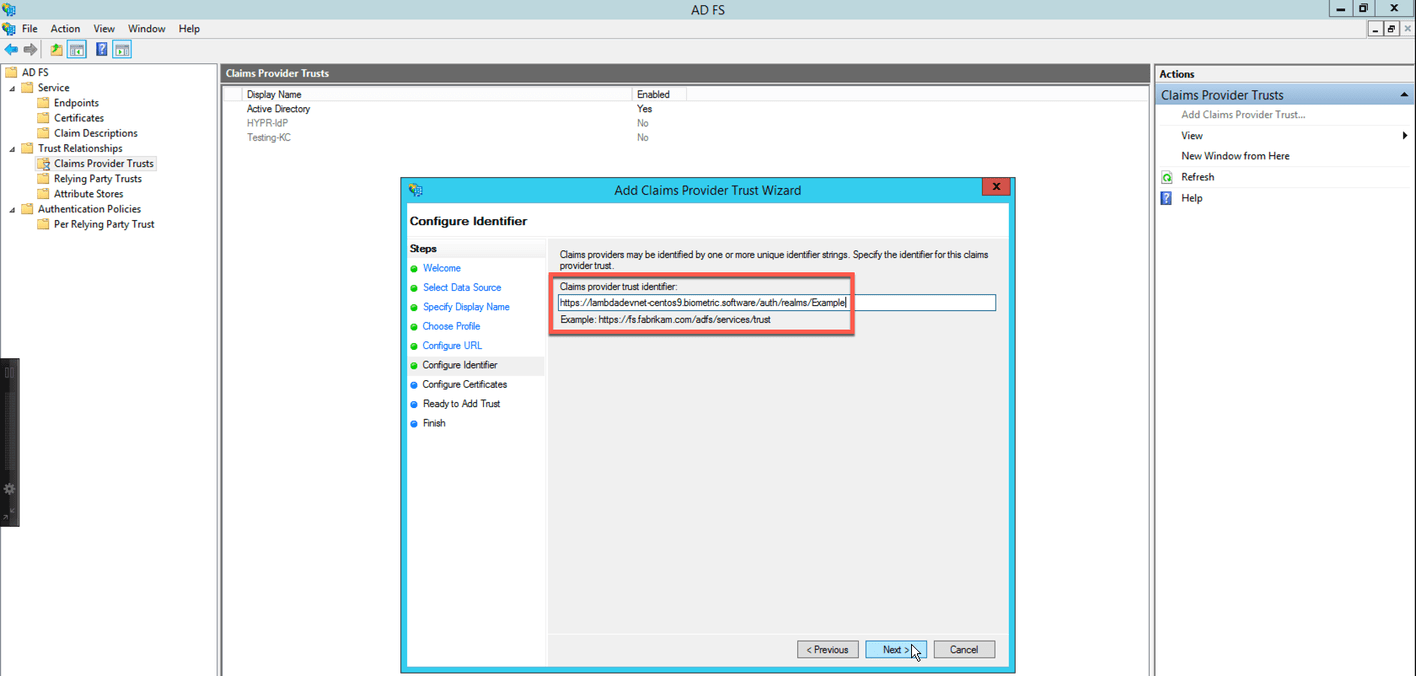
Task: Click the Export List folder toolbar icon
Action: coord(55,49)
